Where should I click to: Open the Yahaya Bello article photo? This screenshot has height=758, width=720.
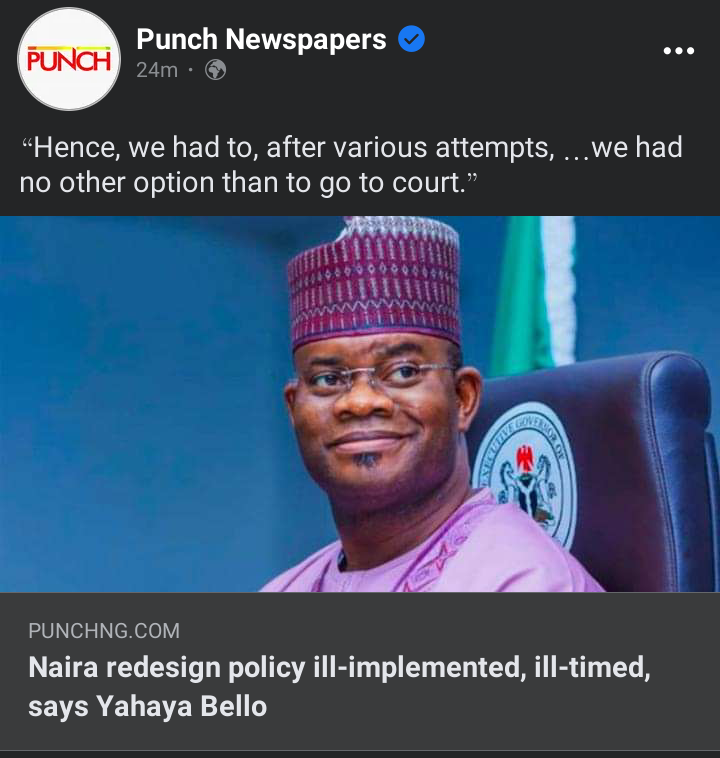[x=360, y=404]
